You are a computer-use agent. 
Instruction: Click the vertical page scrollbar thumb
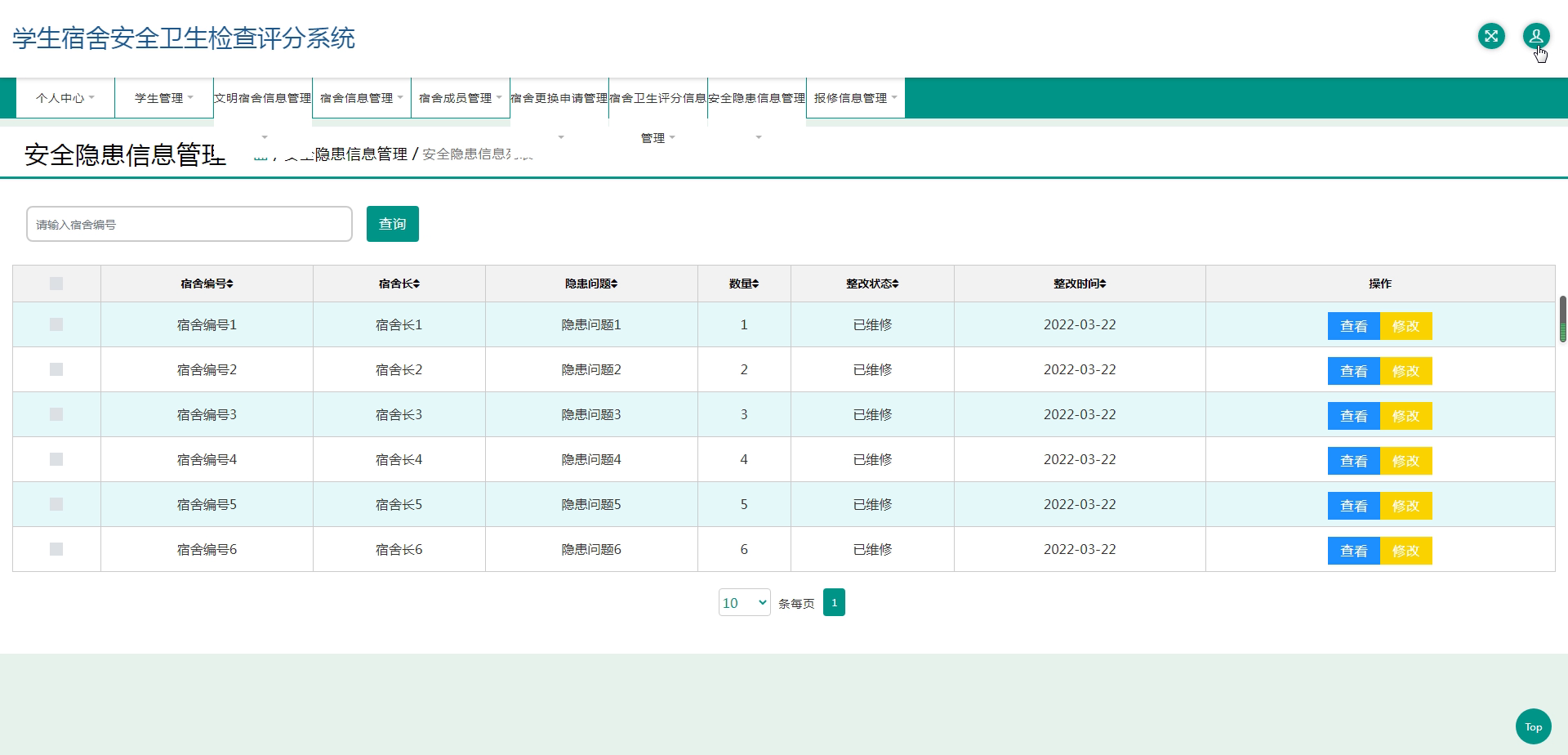(1563, 319)
